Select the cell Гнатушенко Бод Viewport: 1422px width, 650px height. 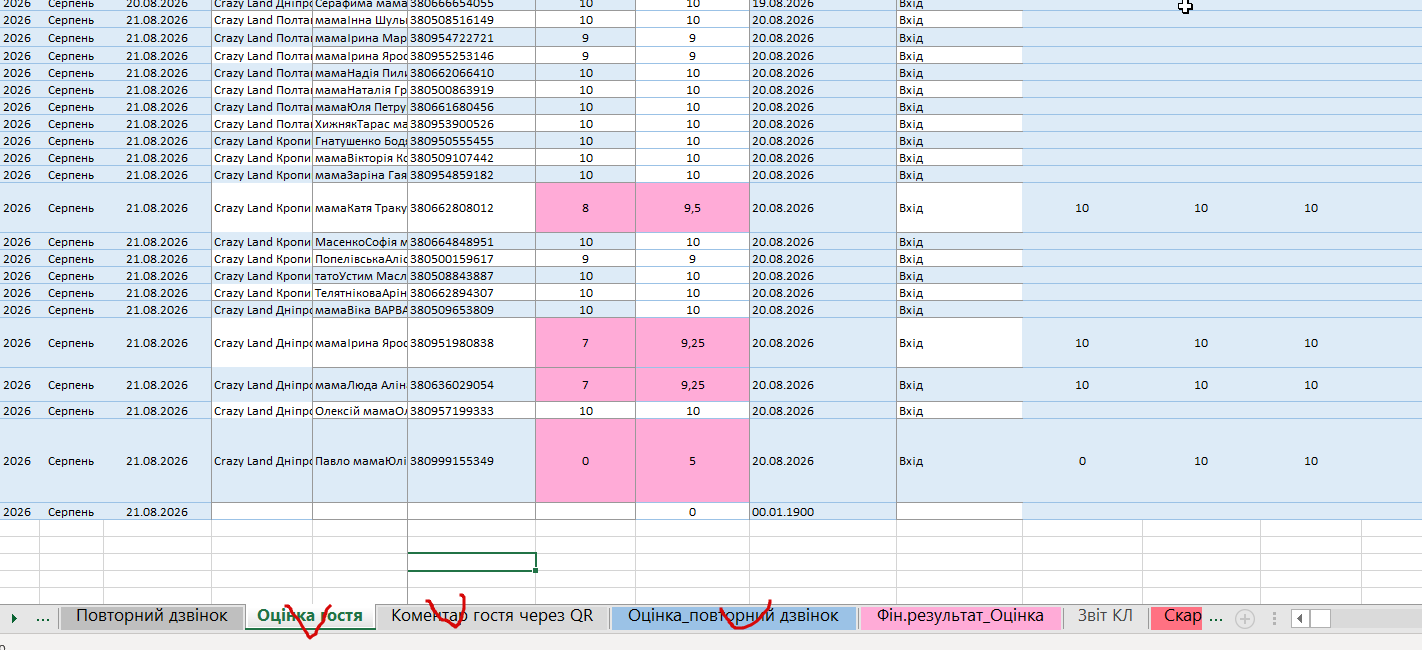pyautogui.click(x=360, y=141)
